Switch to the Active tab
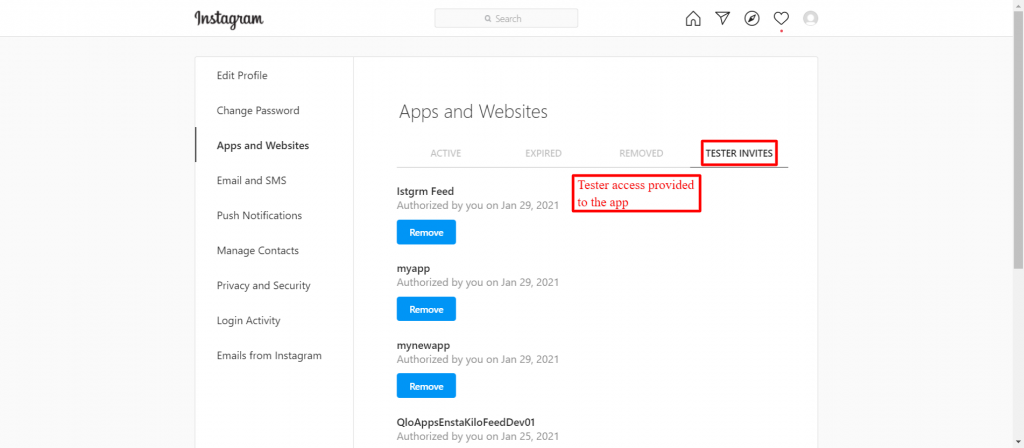The height and width of the screenshot is (448, 1024). point(445,153)
